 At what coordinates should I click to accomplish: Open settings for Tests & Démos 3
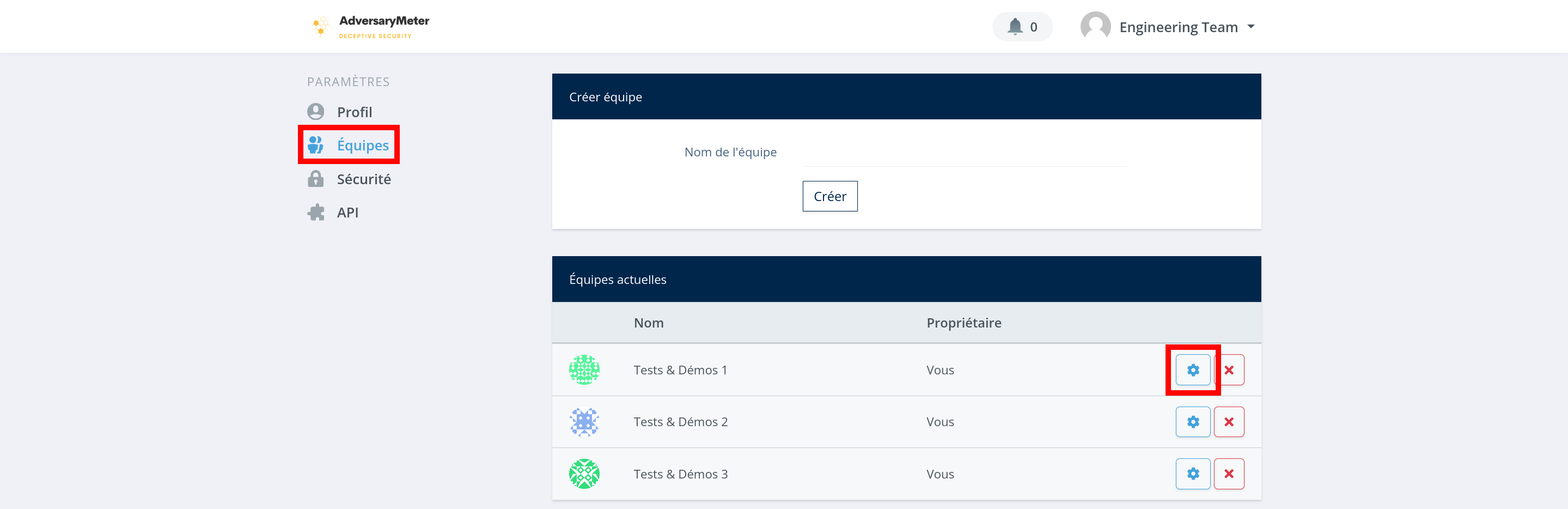1192,473
